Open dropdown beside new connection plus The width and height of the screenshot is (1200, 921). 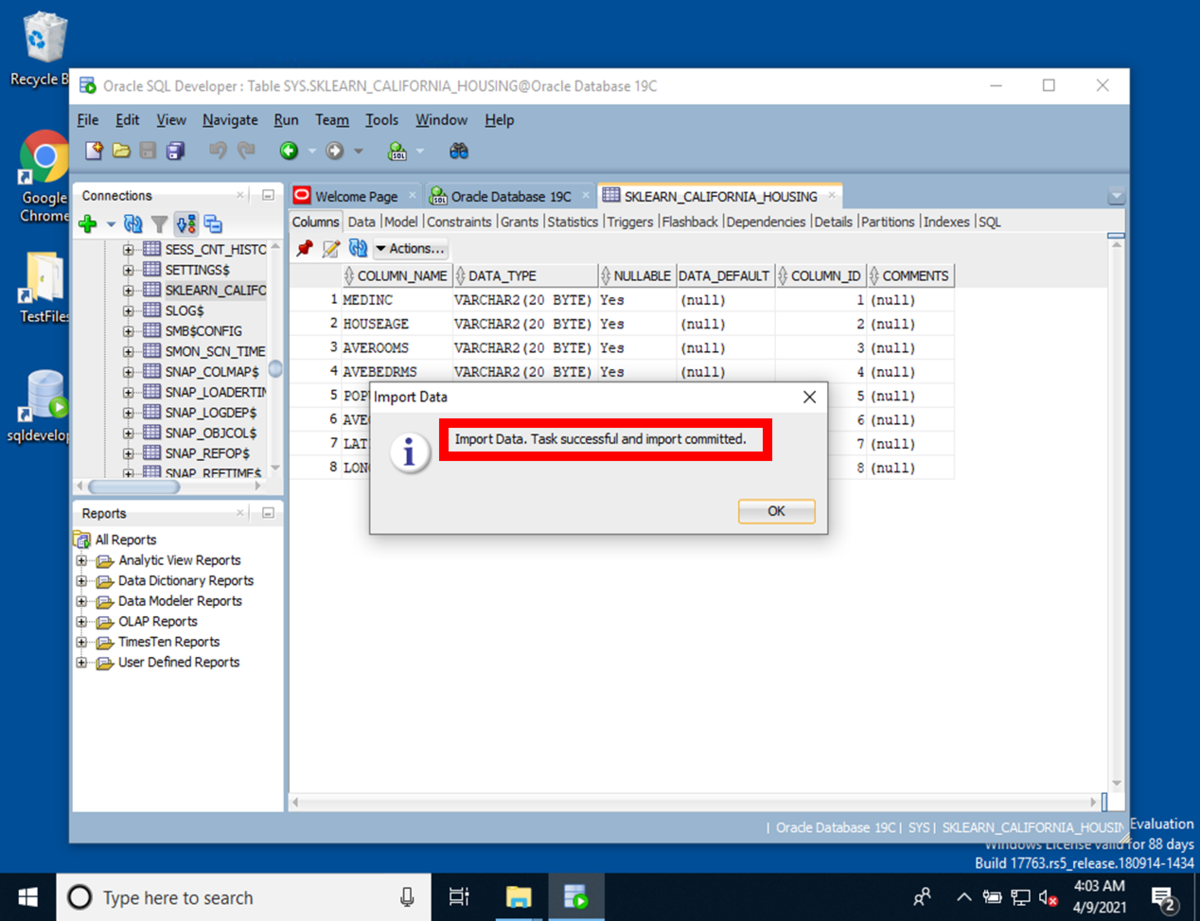[111, 225]
